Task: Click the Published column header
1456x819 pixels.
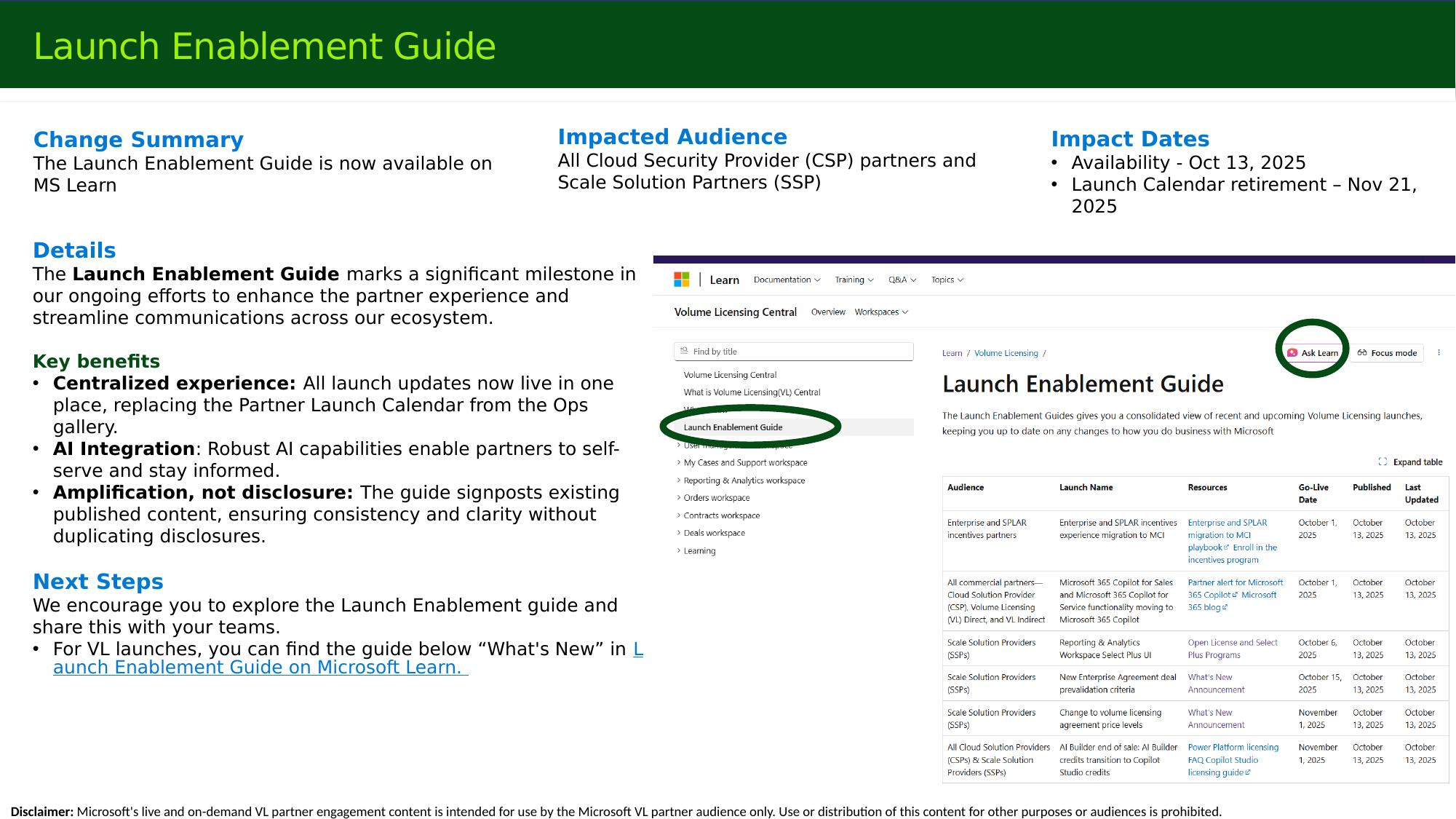Action: [1372, 488]
